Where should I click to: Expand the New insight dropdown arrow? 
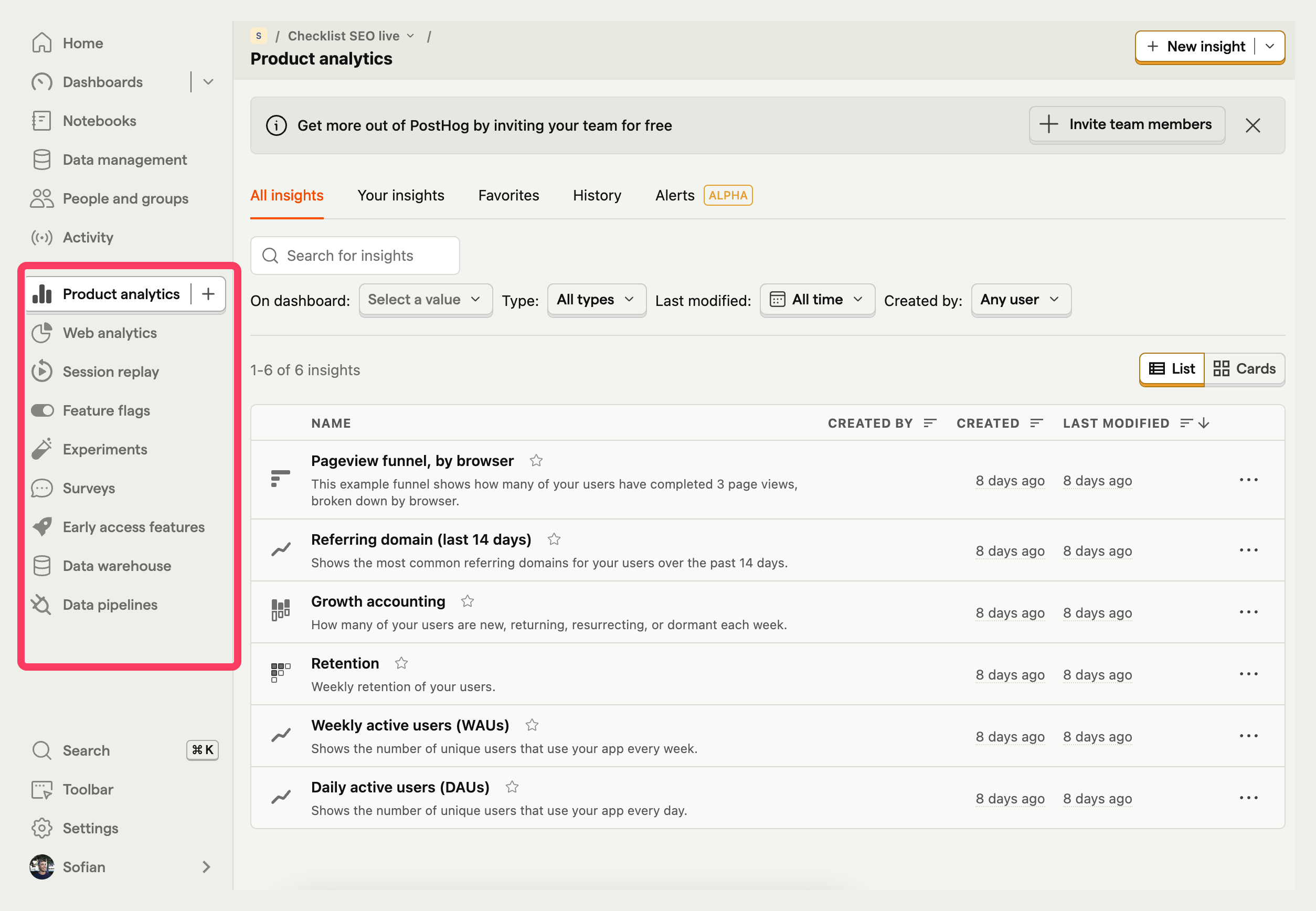coord(1270,46)
